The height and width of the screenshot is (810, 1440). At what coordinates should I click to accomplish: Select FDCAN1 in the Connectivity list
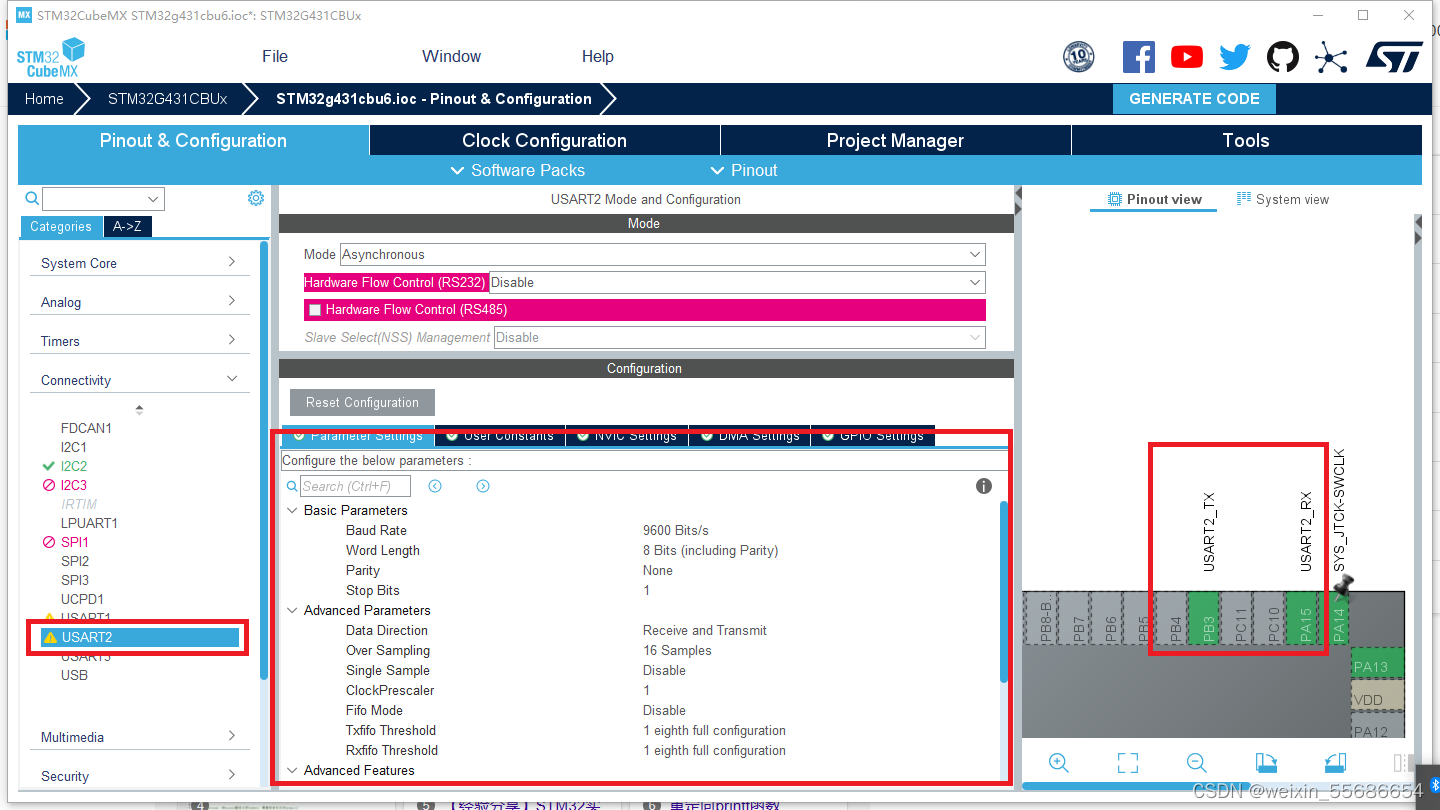86,428
